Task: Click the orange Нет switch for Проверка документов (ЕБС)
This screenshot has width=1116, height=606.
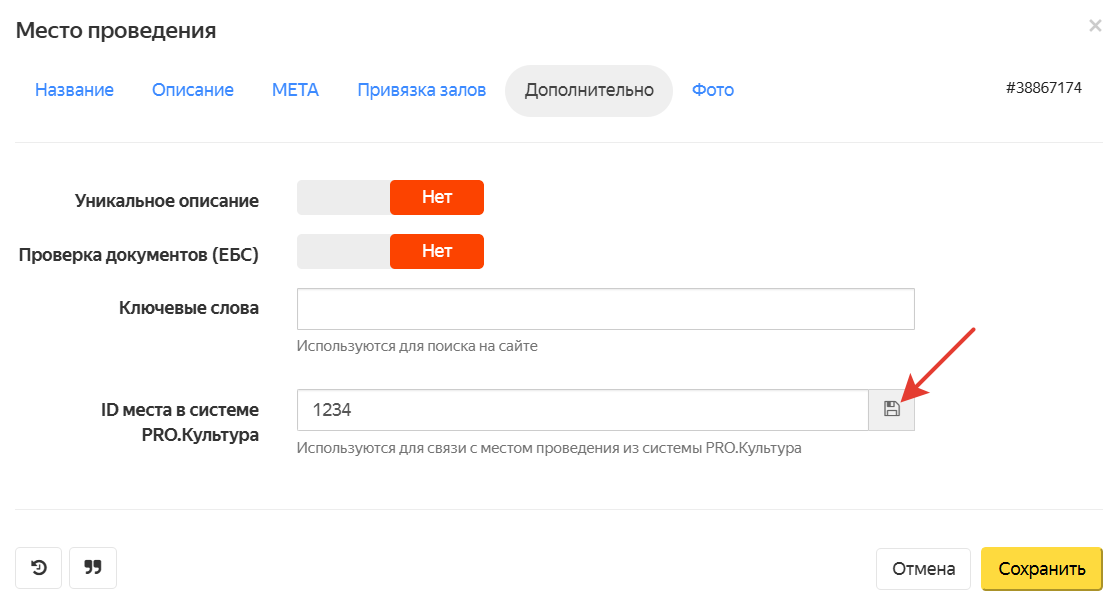Action: click(x=437, y=252)
